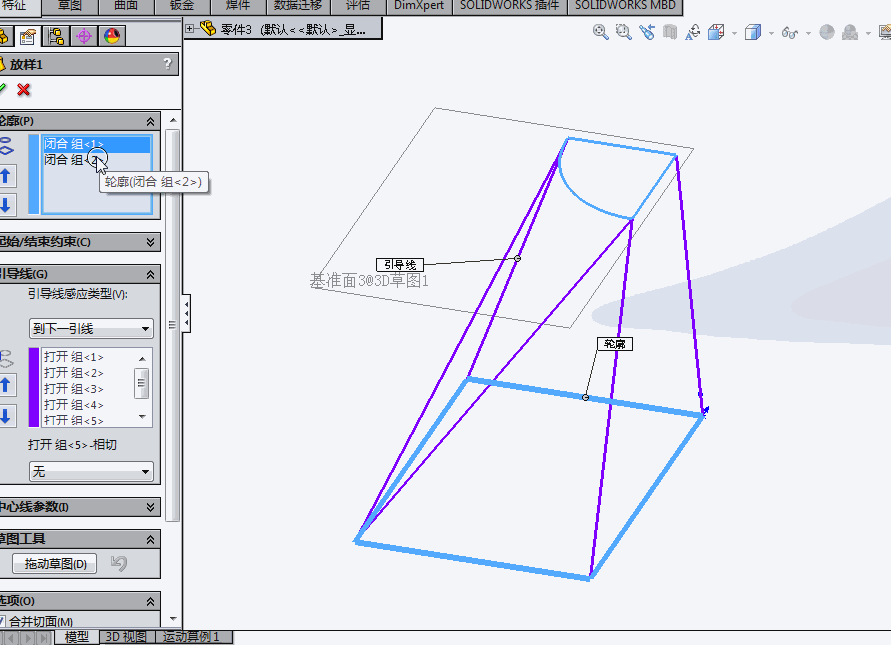Move profile down with blue arrow
Screen dimensions: 891x645
(6, 205)
